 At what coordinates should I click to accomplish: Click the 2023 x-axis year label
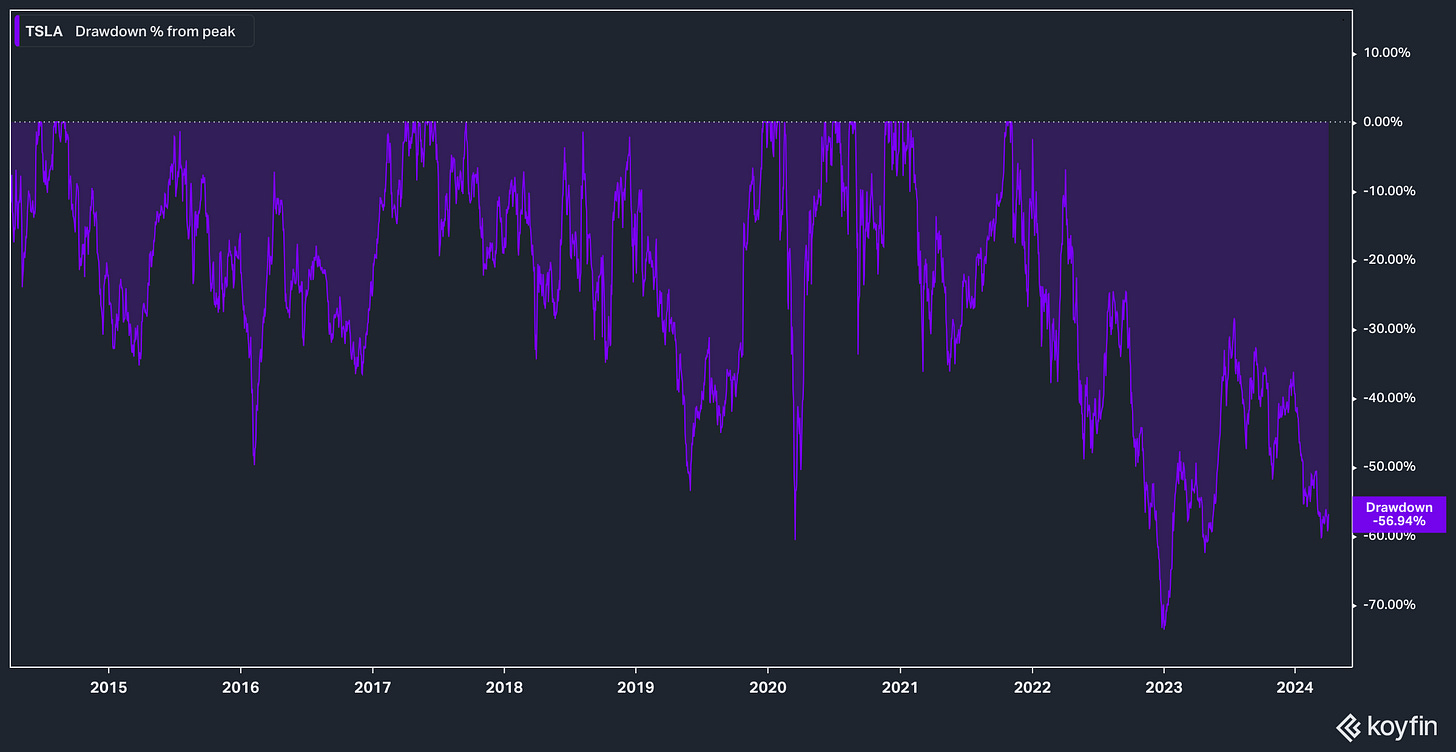click(1163, 687)
